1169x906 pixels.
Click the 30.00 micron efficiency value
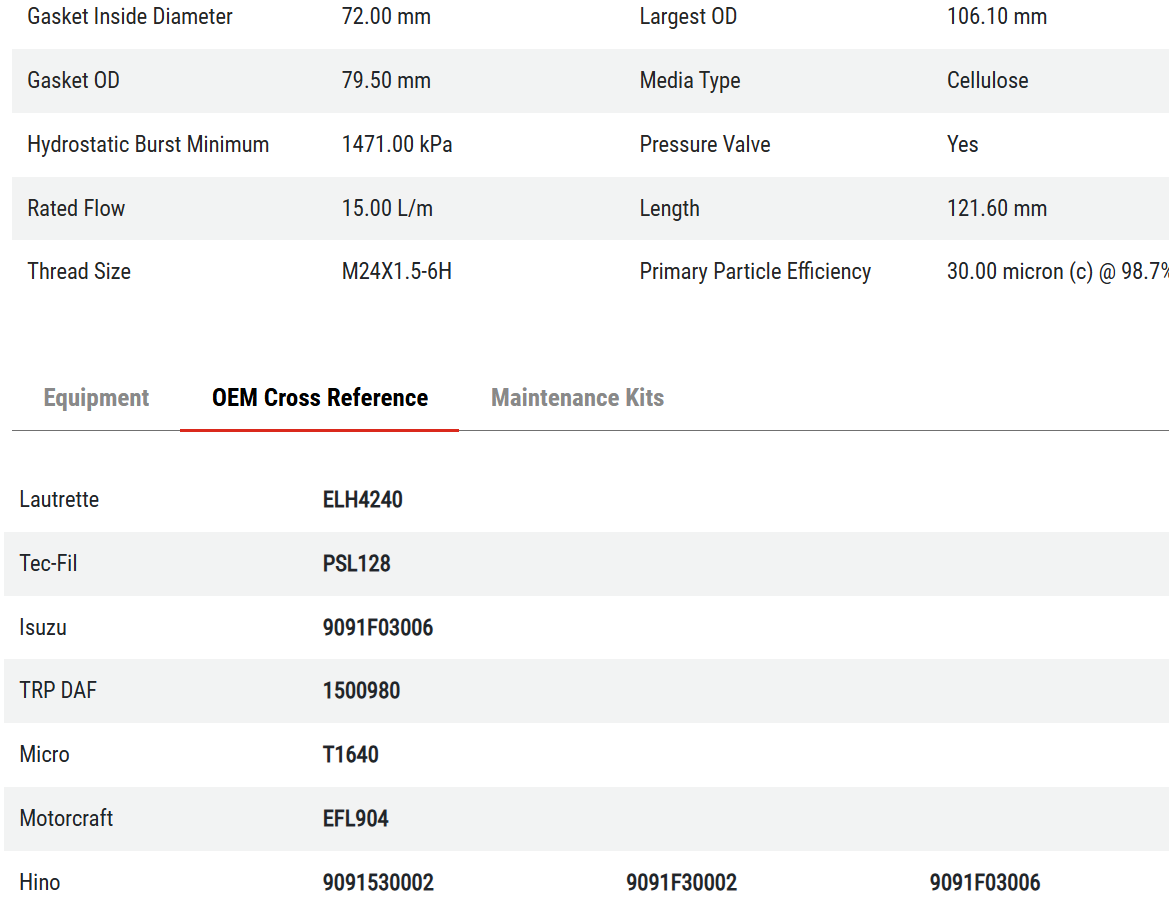(x=1057, y=271)
